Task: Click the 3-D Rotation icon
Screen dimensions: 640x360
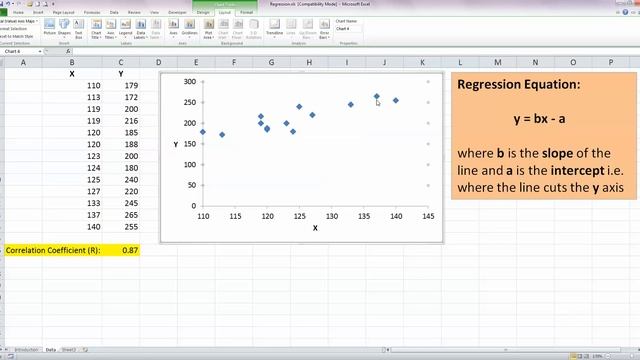Action: point(253,29)
